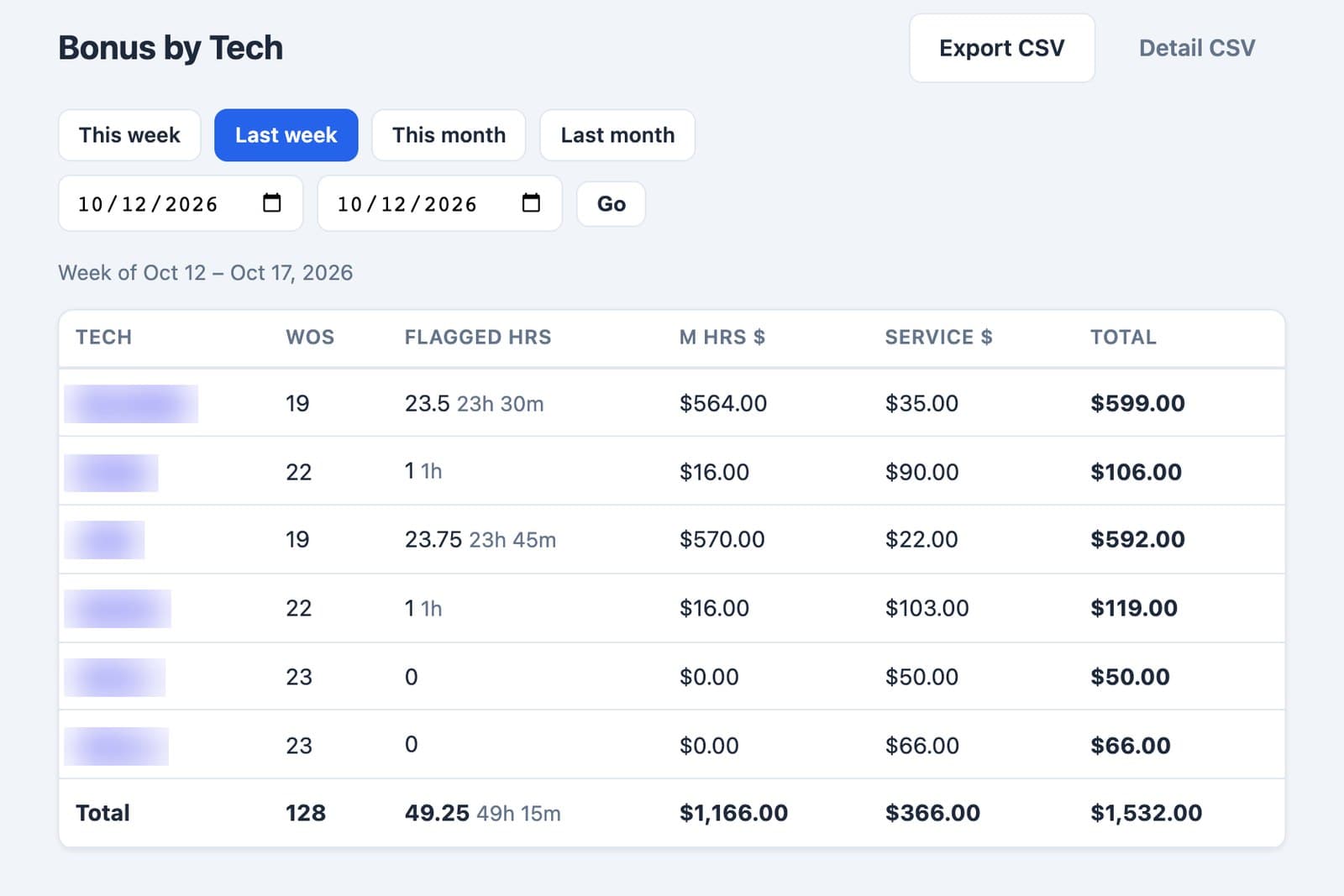Viewport: 1344px width, 896px height.
Task: Click the Go button
Action: coord(611,204)
